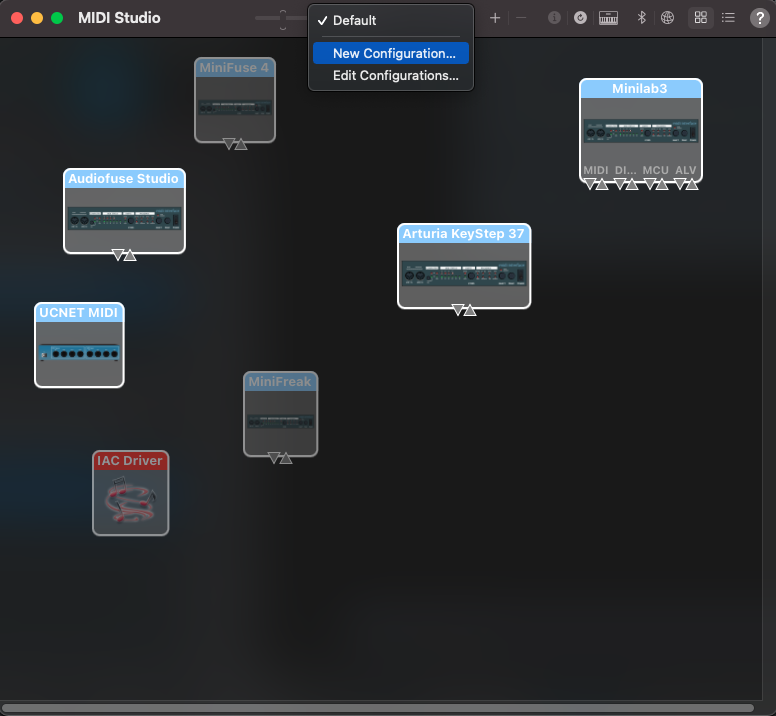This screenshot has height=716, width=776.
Task: Click the help question mark button
Action: point(759,18)
